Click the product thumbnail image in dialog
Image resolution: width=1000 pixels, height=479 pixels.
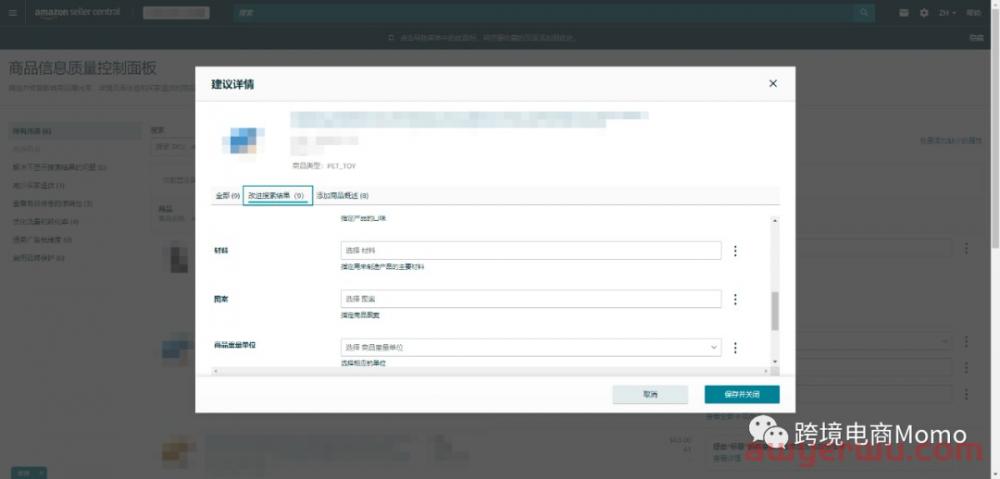pos(244,141)
